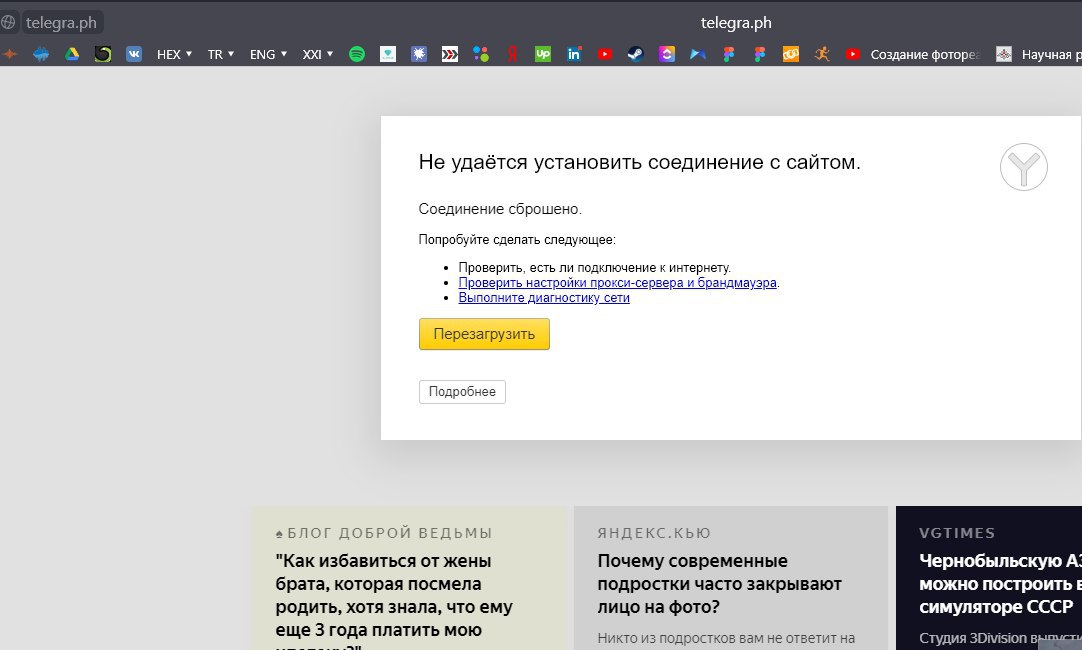The height and width of the screenshot is (650, 1082).
Task: Open the Выполните диагностику сети link
Action: tap(544, 298)
